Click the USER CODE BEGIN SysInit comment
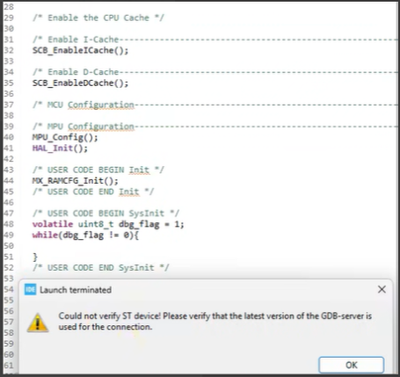Image resolution: width=400 pixels, height=377 pixels. [x=106, y=213]
